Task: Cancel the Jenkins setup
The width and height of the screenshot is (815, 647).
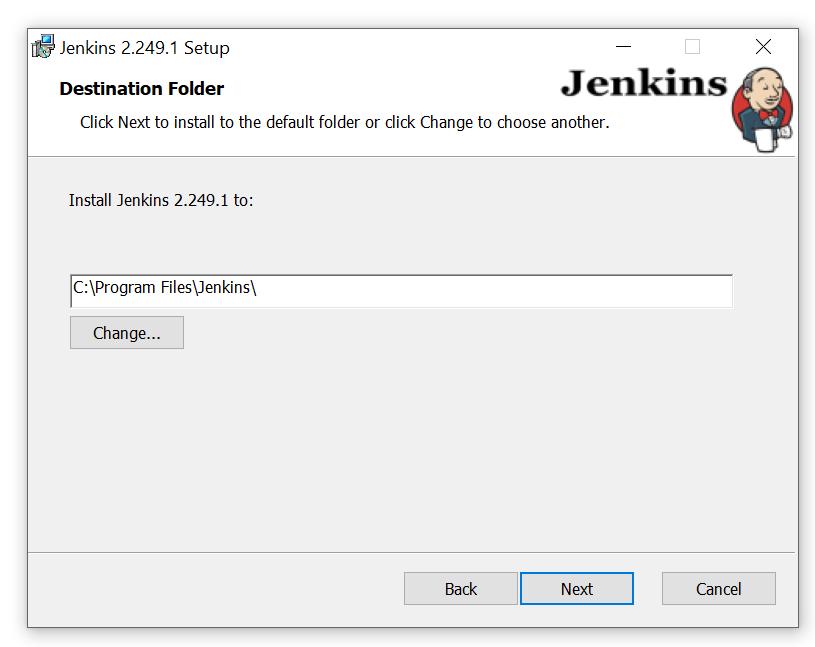Action: pyautogui.click(x=718, y=588)
